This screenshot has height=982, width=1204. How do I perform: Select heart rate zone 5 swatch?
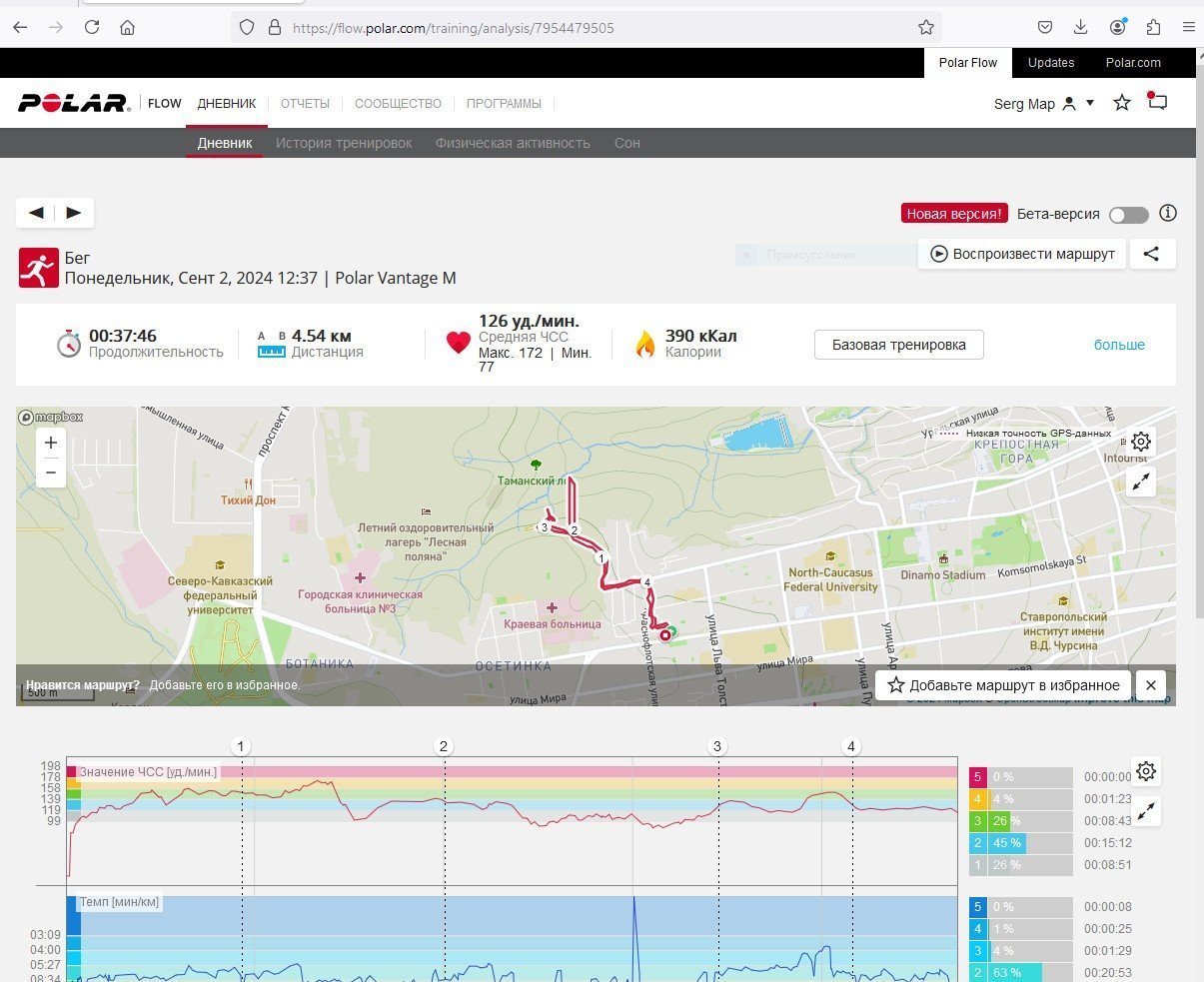[978, 776]
